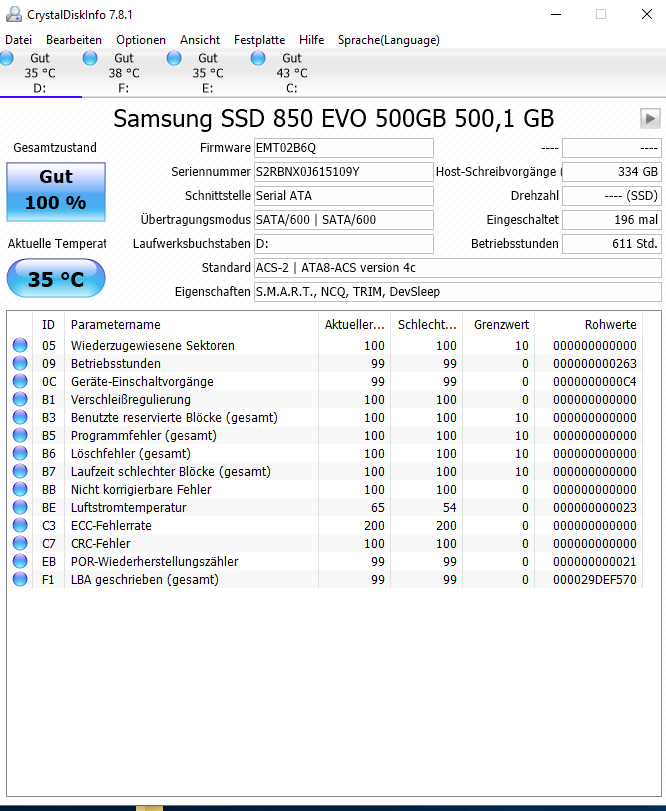The height and width of the screenshot is (811, 666).
Task: Click the Übertragungsmodus SATA/600 field
Action: pos(344,220)
